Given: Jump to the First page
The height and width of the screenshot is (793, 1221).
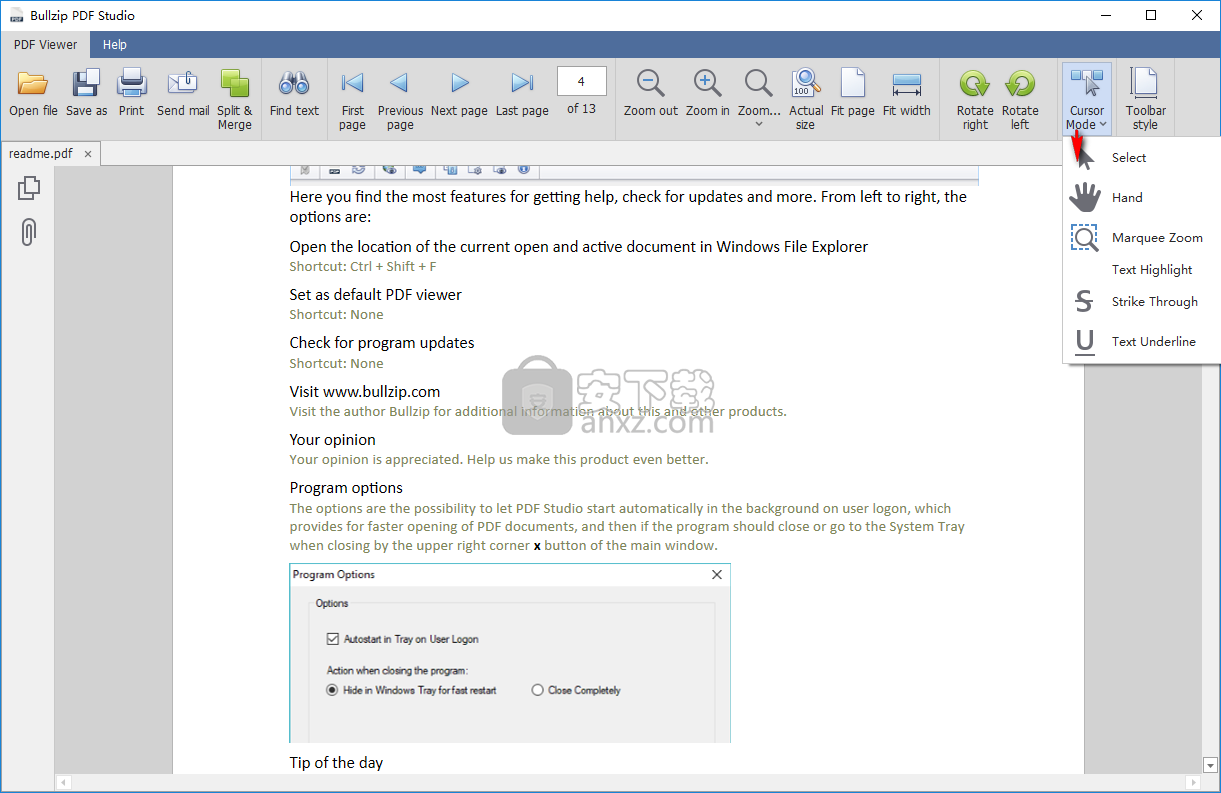Looking at the screenshot, I should pos(352,99).
